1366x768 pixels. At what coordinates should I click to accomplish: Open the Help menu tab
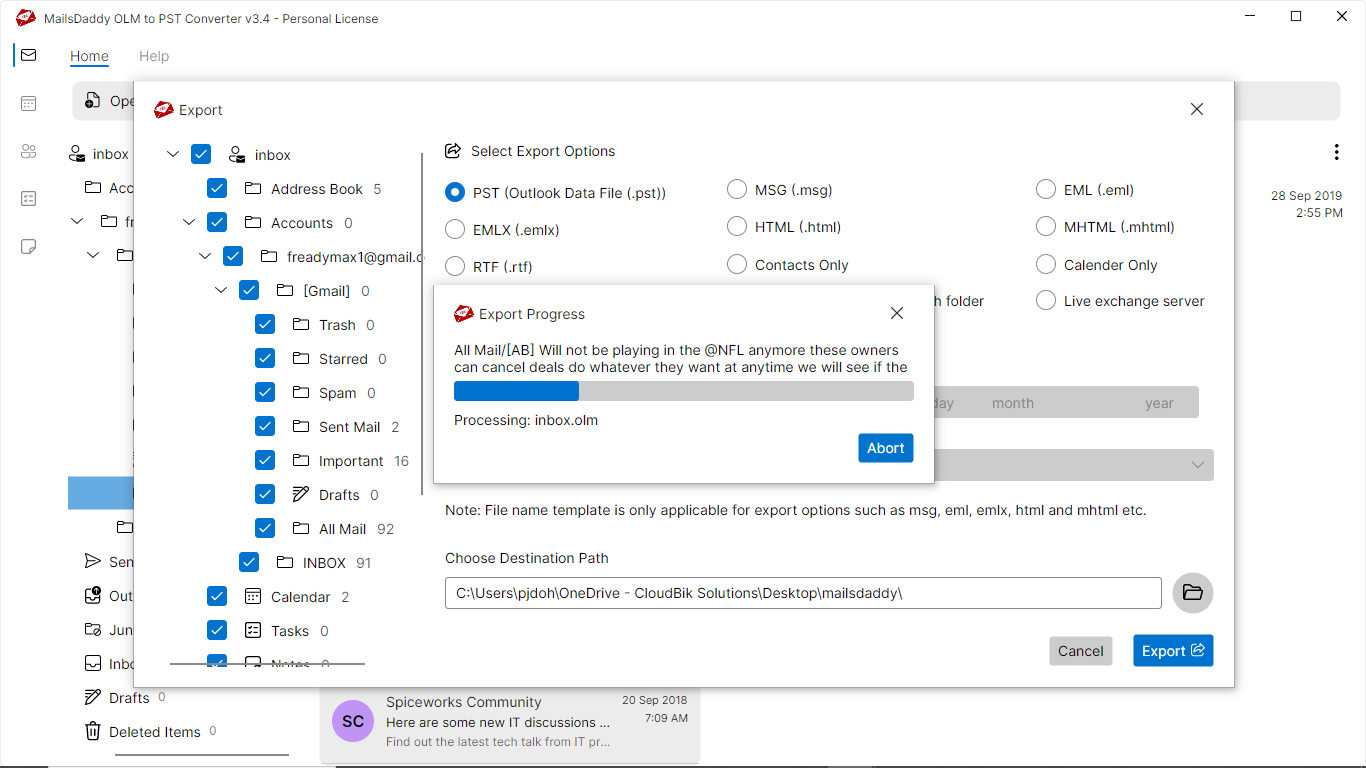(x=154, y=56)
